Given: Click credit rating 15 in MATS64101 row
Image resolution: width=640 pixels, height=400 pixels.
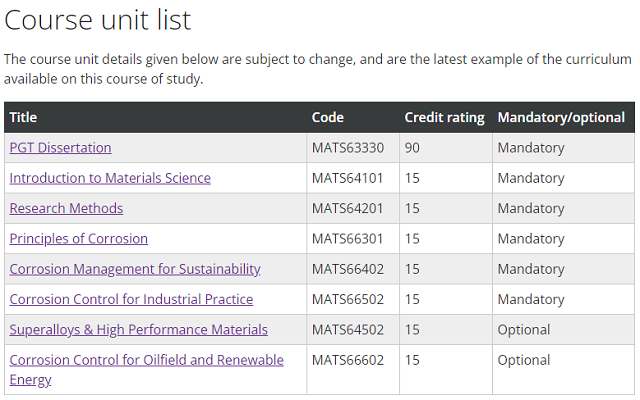Looking at the screenshot, I should [x=412, y=178].
